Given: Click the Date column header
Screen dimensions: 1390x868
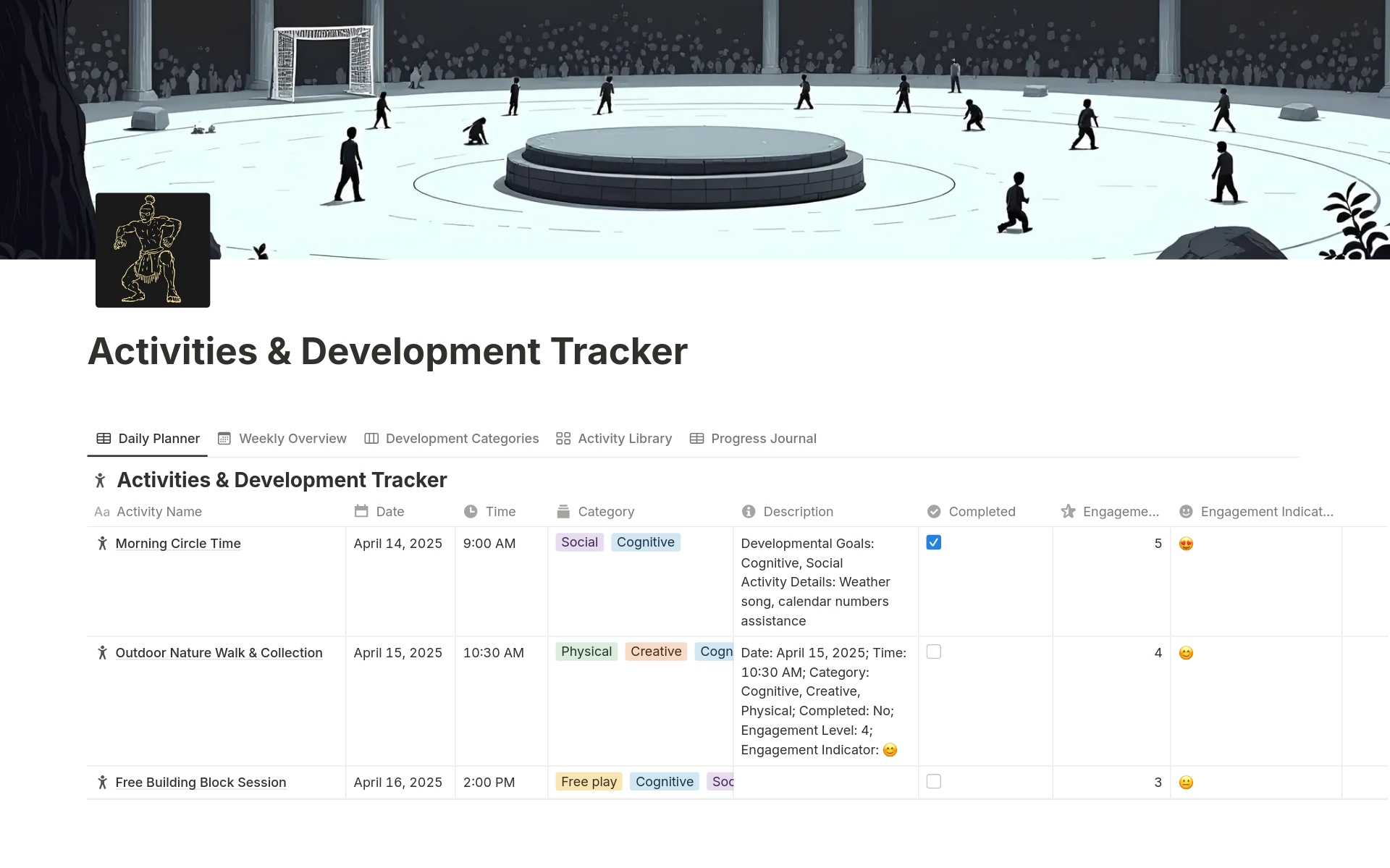Looking at the screenshot, I should (x=400, y=512).
